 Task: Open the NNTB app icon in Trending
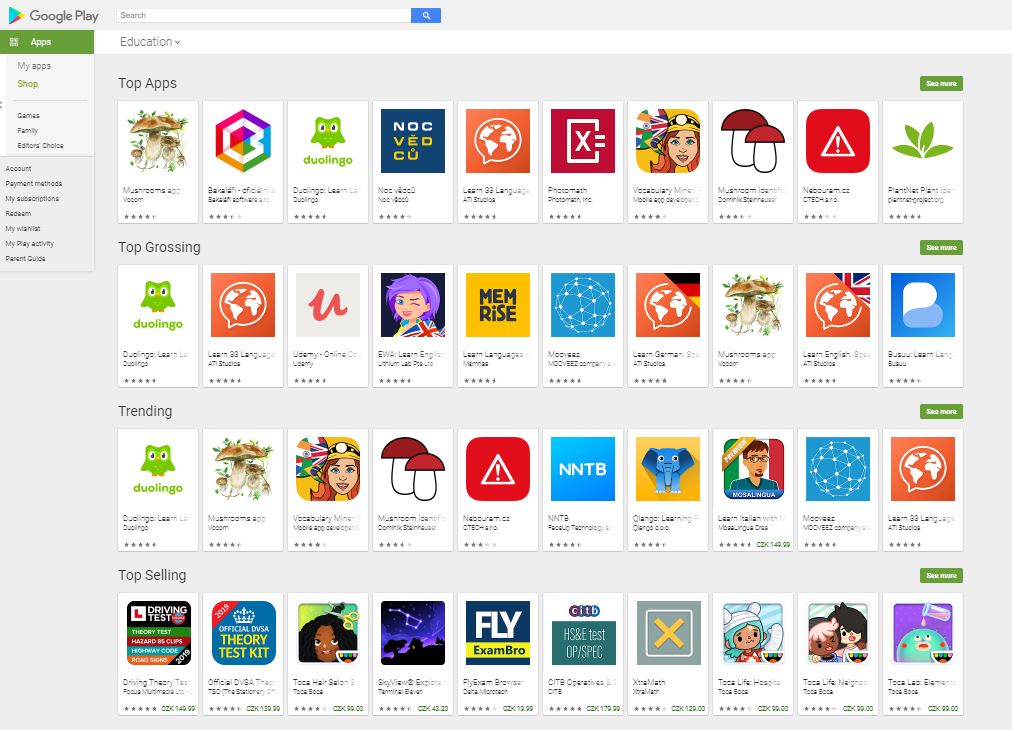click(x=582, y=469)
